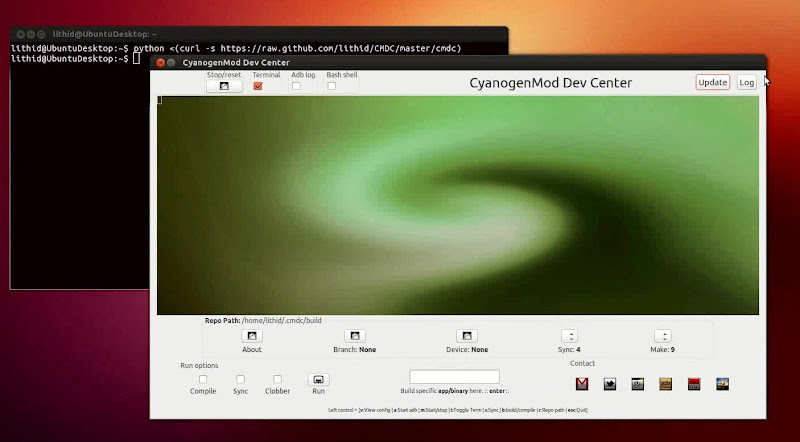Uncheck the Terminal checkbox
This screenshot has height=442, width=800.
(x=258, y=86)
